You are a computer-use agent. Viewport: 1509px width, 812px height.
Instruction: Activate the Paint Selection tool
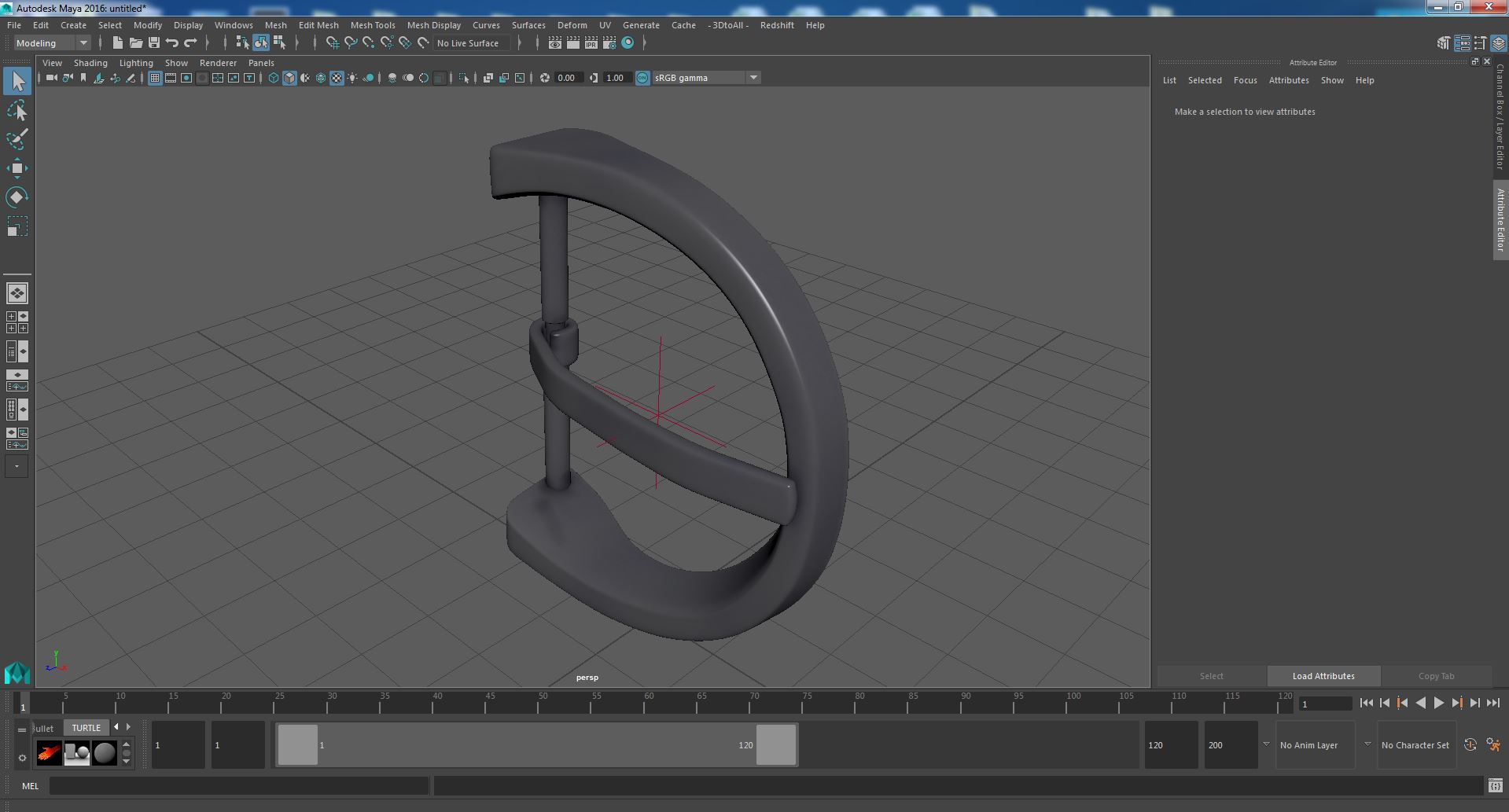[x=17, y=139]
